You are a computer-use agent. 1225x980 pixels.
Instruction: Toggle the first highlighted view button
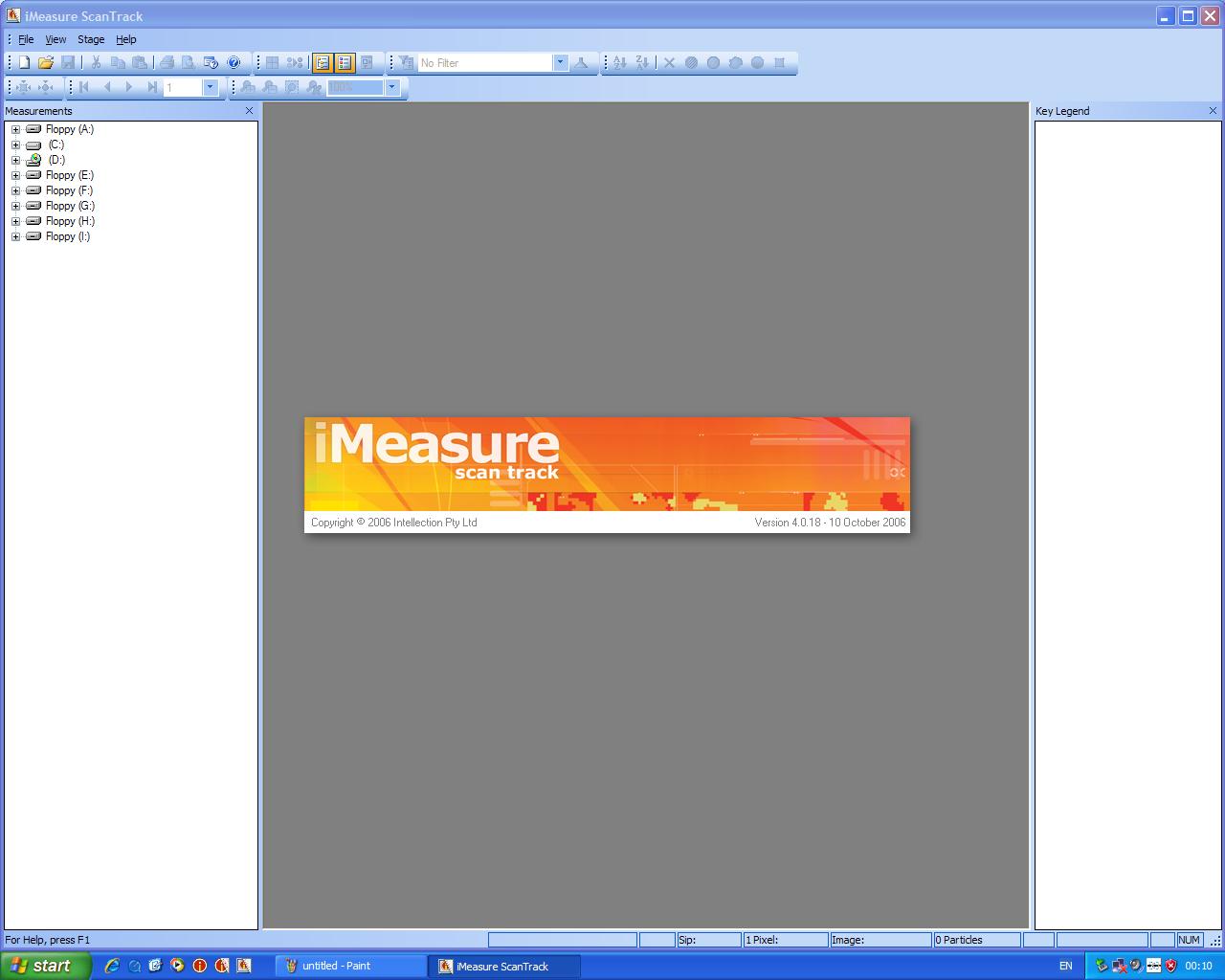323,63
